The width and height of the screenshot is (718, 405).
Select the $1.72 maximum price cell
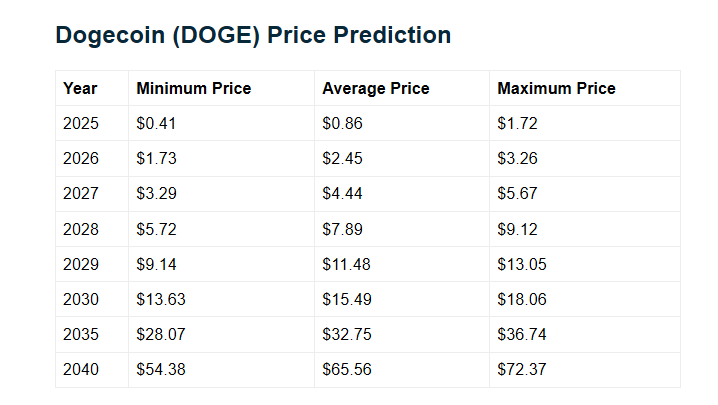(517, 124)
